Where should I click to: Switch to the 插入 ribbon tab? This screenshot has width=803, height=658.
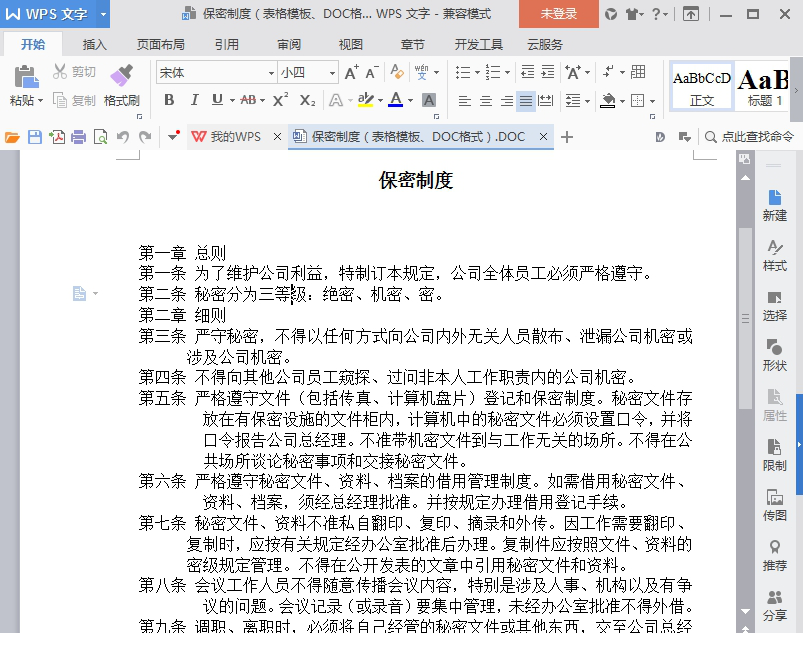pos(95,45)
